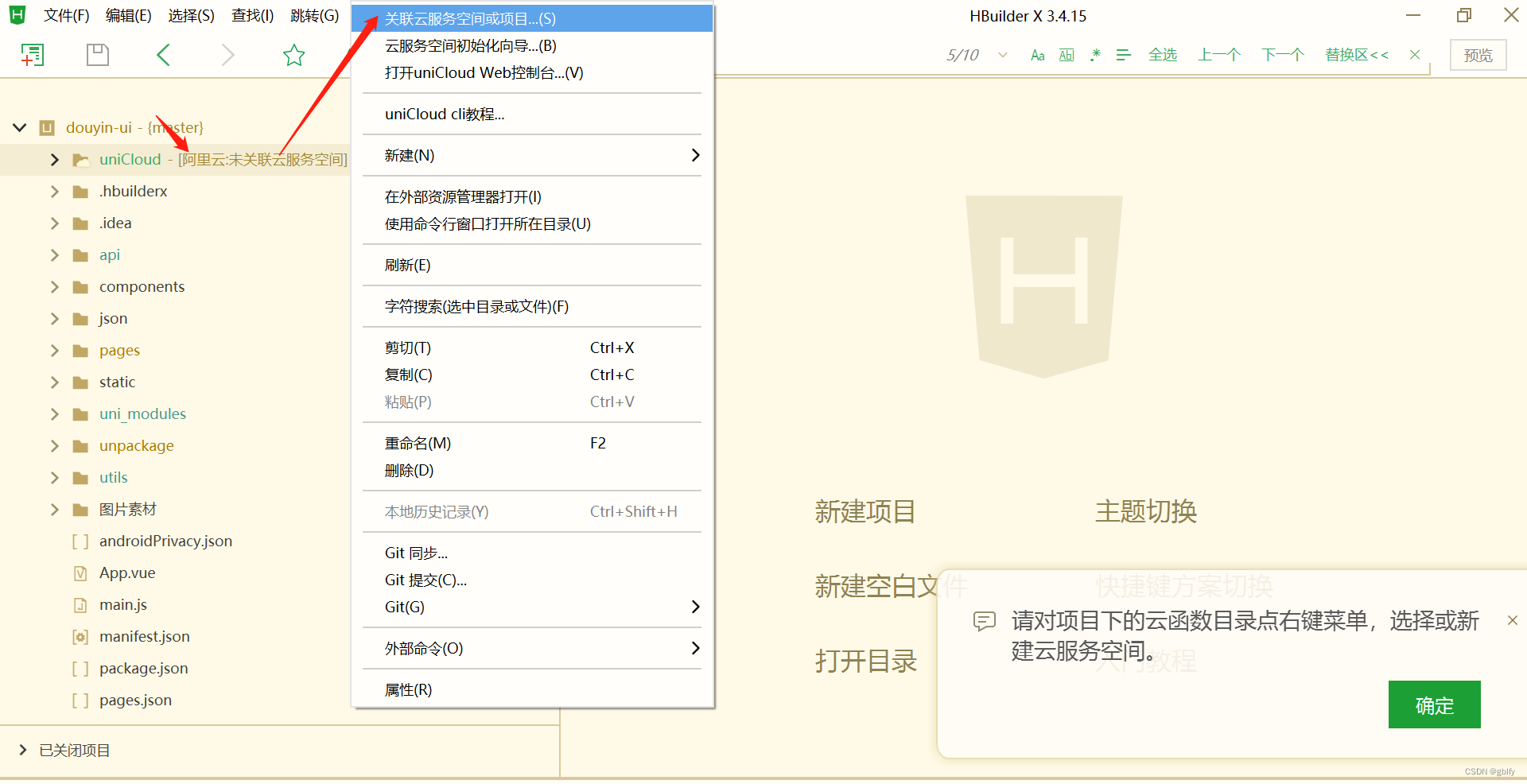Screen dimensions: 1527x784
Task: Click 删除(D) in the context menu
Action: pyautogui.click(x=532, y=470)
